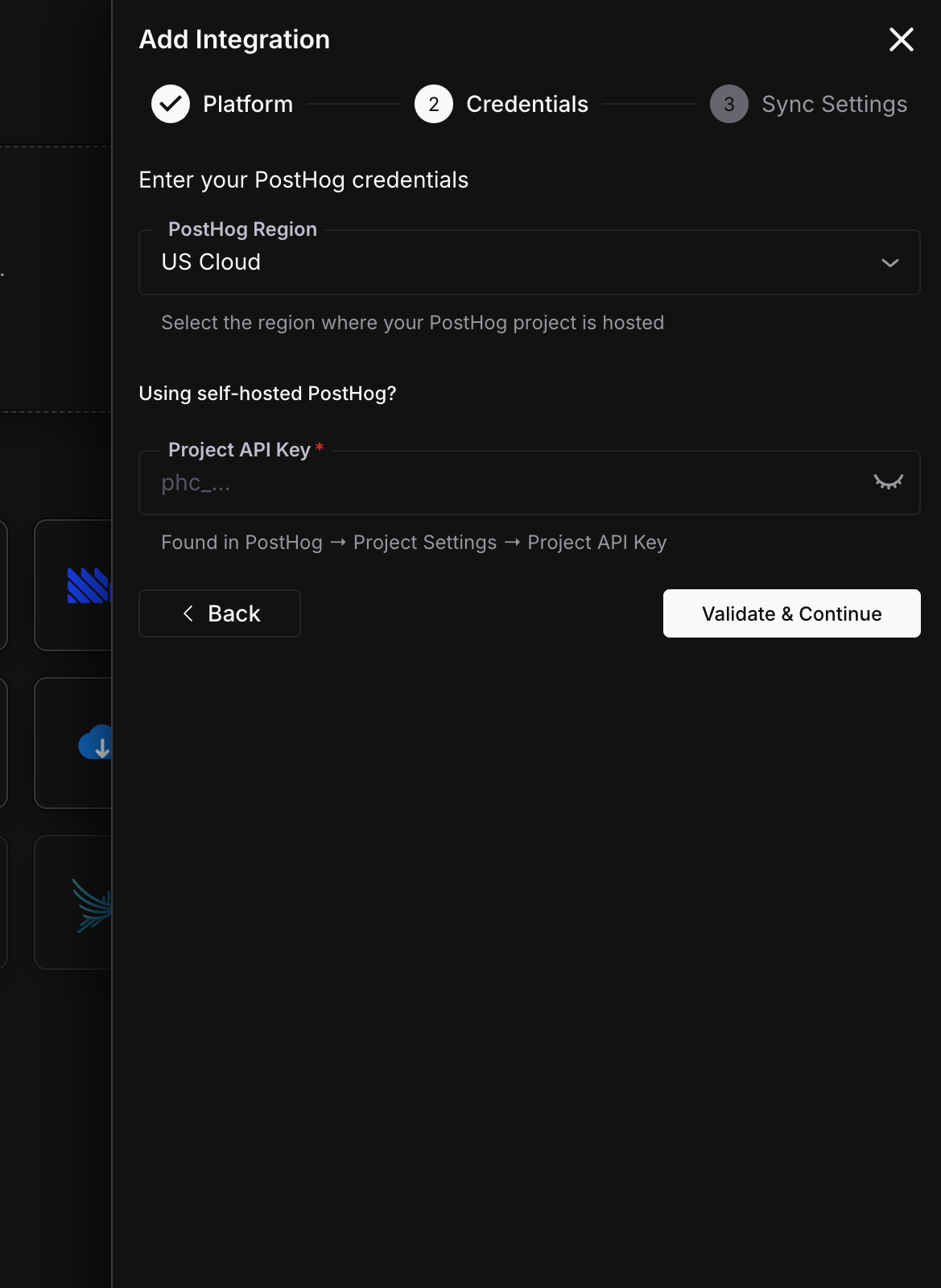Open the US Cloud region combo box
Image resolution: width=941 pixels, height=1288 pixels.
click(x=529, y=262)
